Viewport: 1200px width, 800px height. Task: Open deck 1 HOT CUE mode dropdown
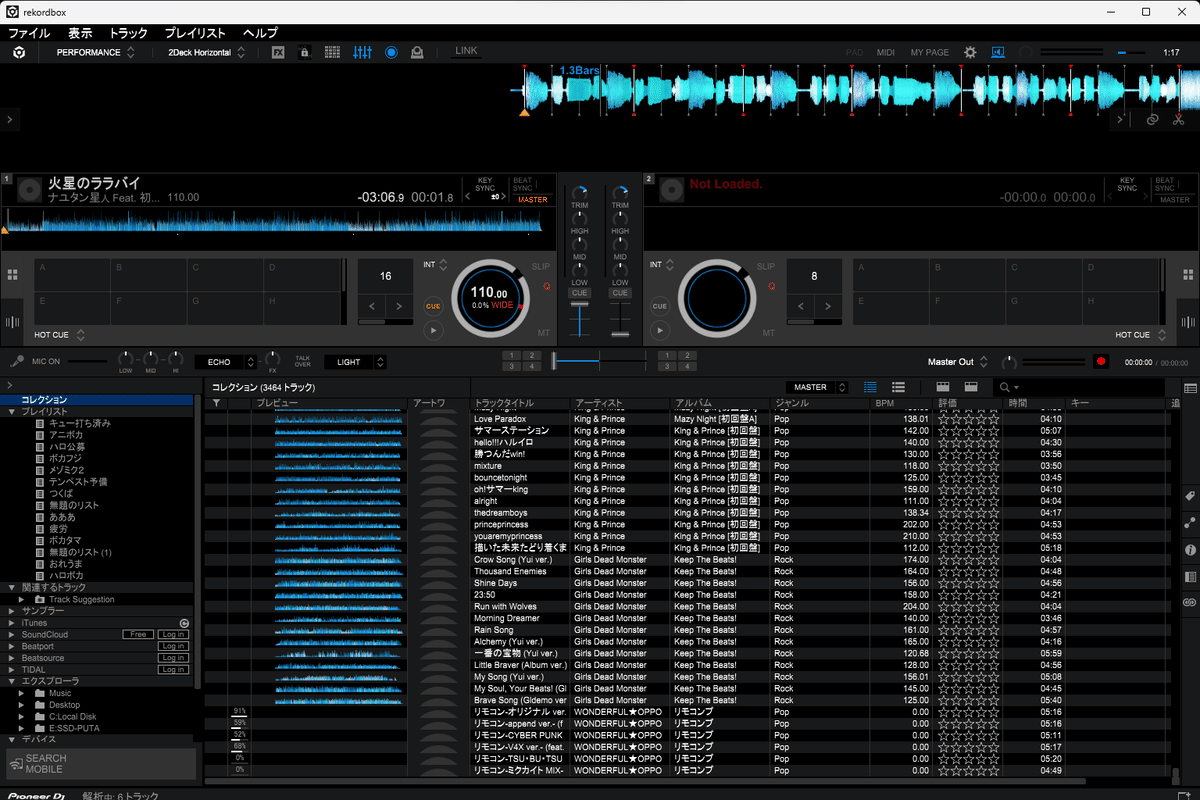[x=59, y=335]
